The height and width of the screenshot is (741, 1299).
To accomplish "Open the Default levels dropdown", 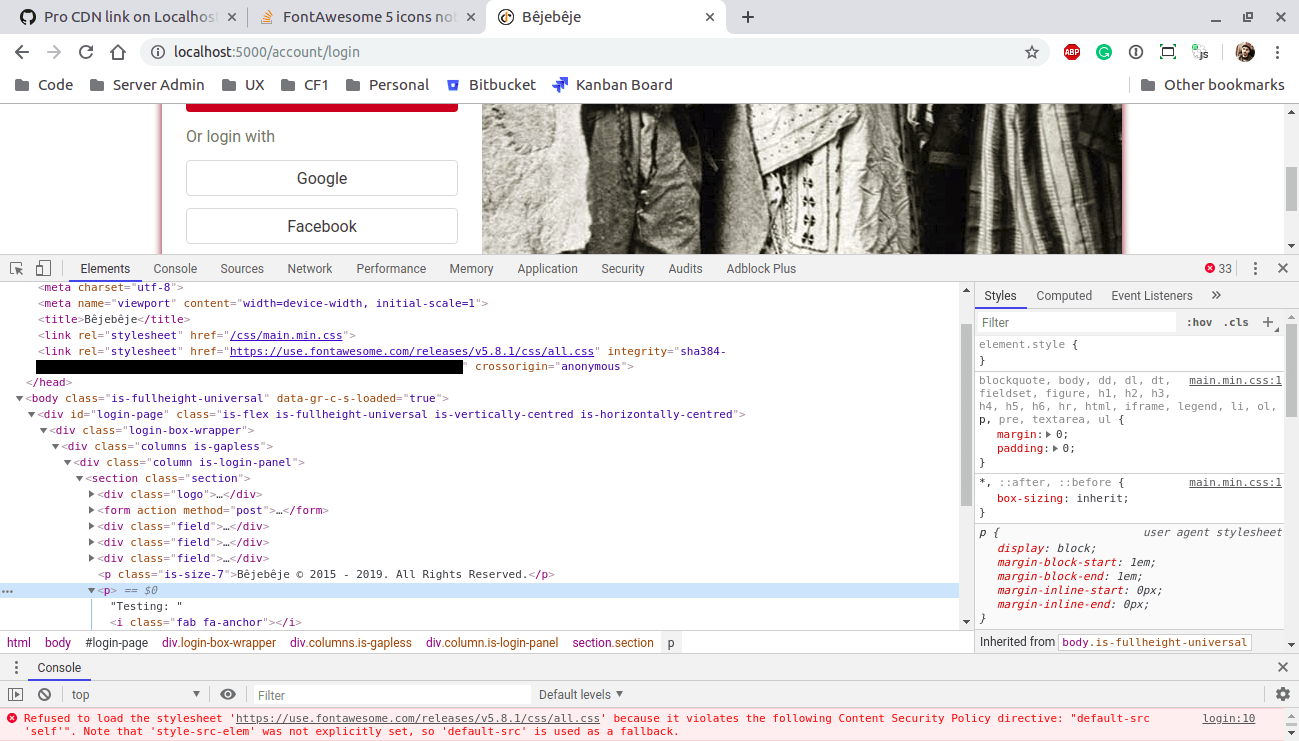I will [581, 694].
